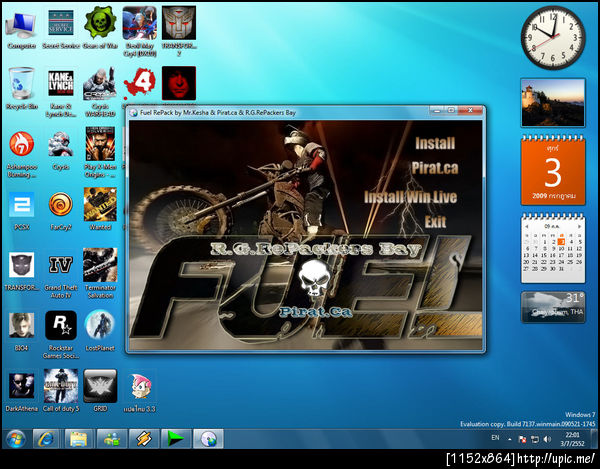
Task: Click the weather gadget showing 31°
Action: 553,307
